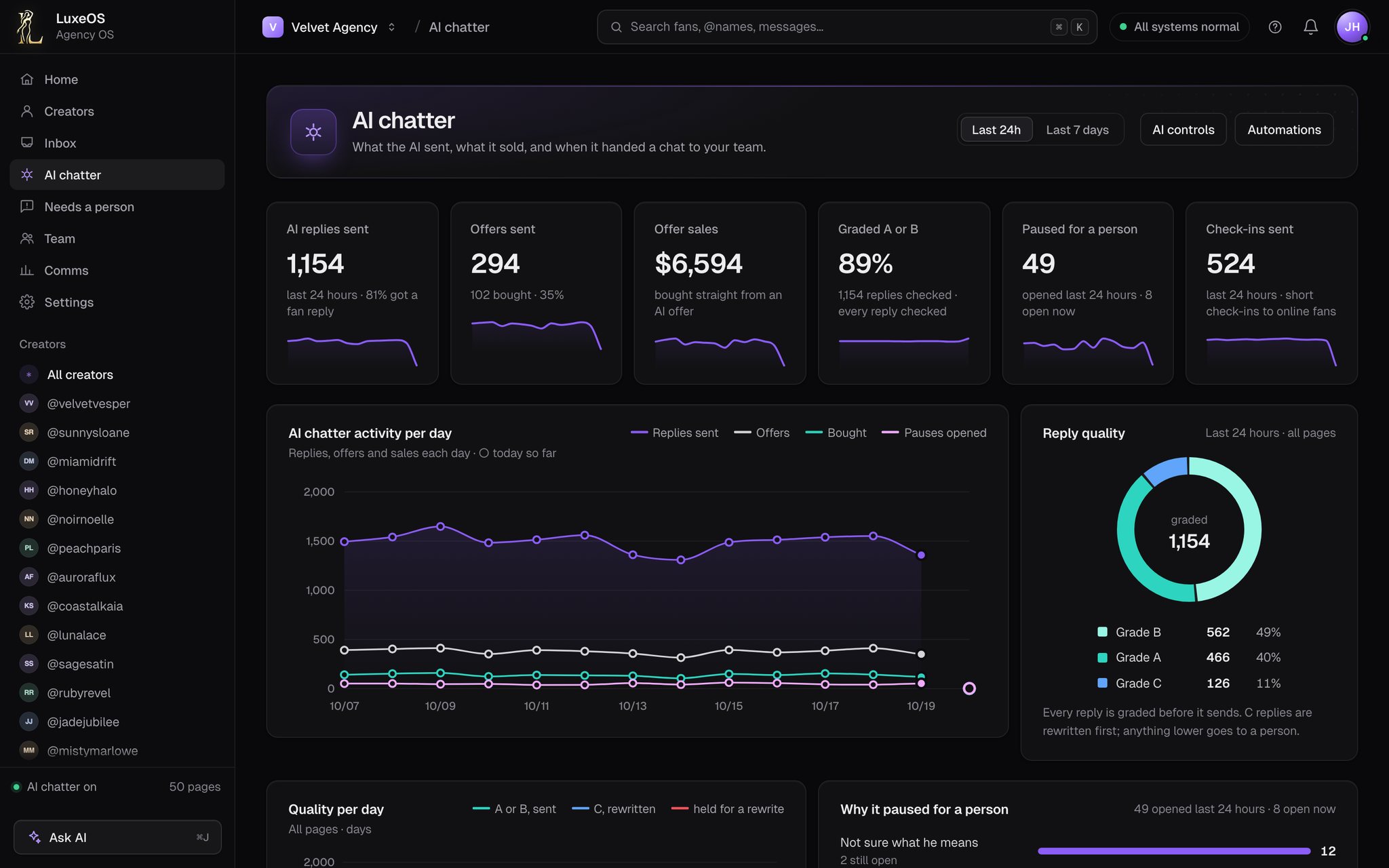Click the AI chatter header sun icon
1389x868 pixels.
click(x=313, y=132)
